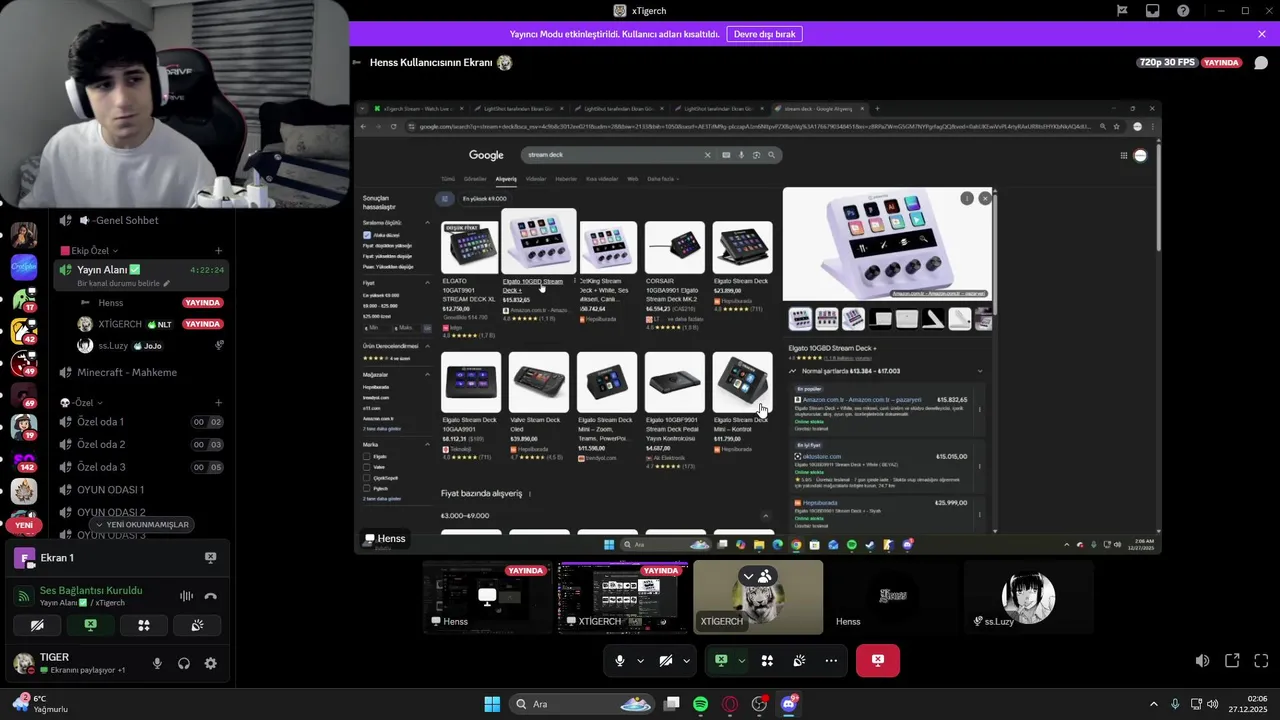Open the server with 142 badge
Viewport: 1280px width, 720px height.
(x=23, y=459)
